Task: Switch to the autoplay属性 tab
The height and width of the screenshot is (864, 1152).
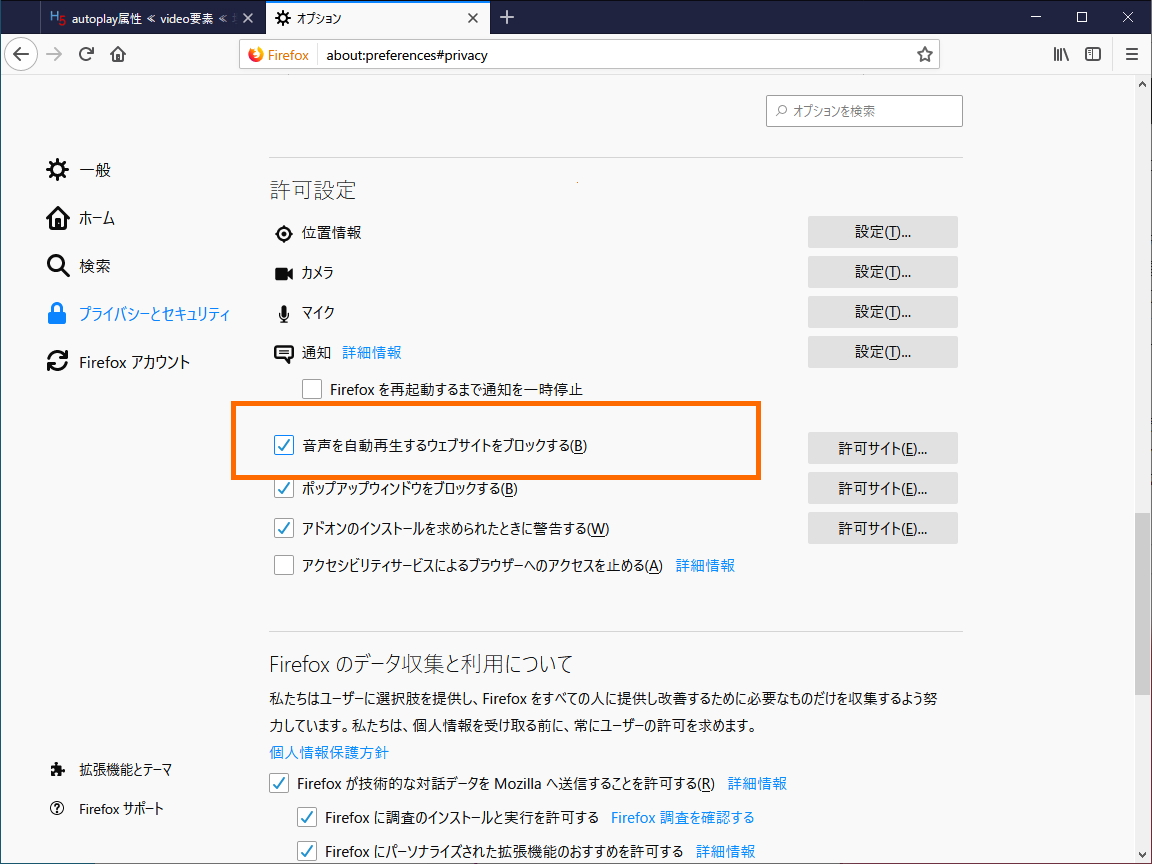Action: point(140,17)
